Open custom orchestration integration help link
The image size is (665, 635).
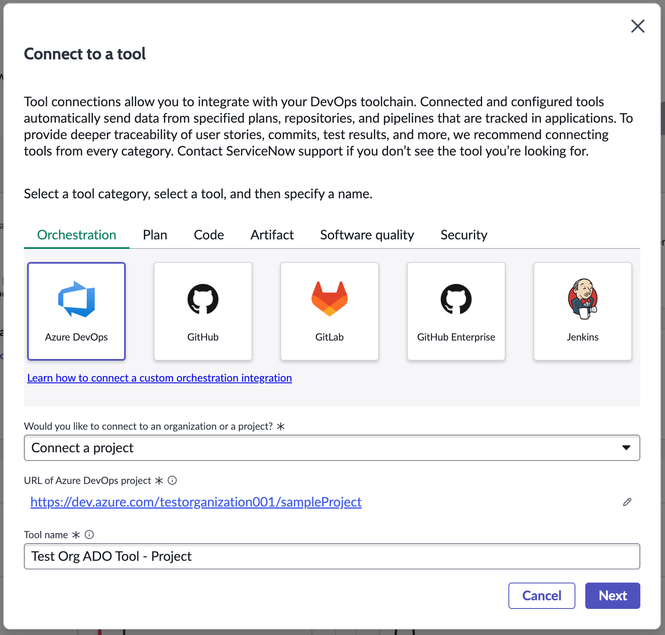(159, 378)
